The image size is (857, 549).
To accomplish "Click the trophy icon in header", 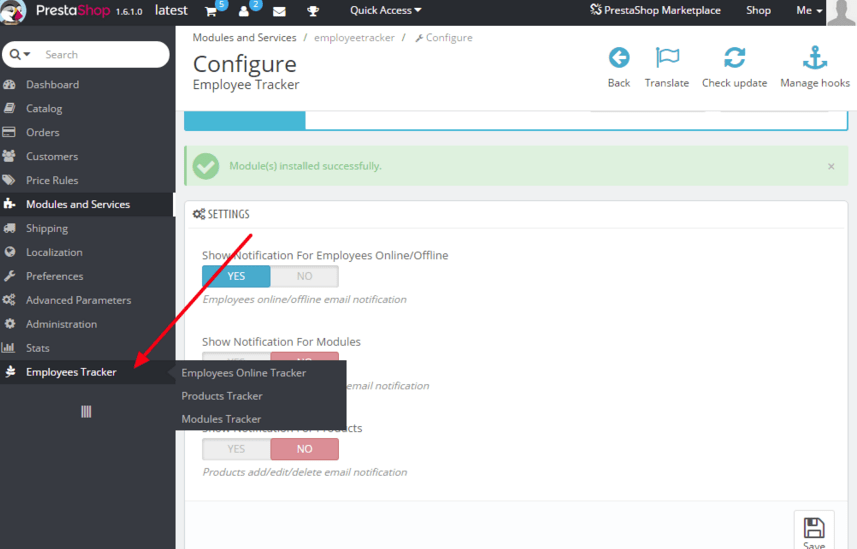I will pyautogui.click(x=313, y=11).
